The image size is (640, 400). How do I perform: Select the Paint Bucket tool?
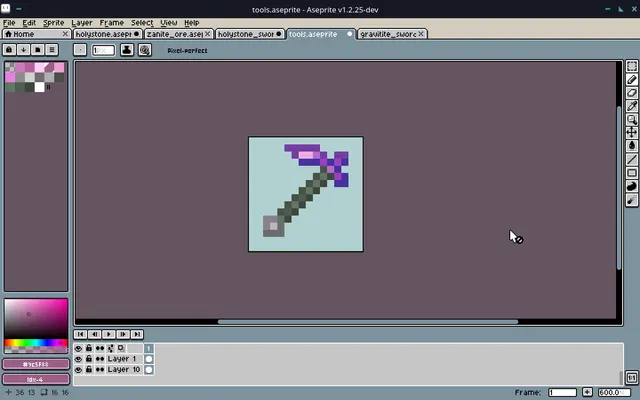tap(632, 146)
